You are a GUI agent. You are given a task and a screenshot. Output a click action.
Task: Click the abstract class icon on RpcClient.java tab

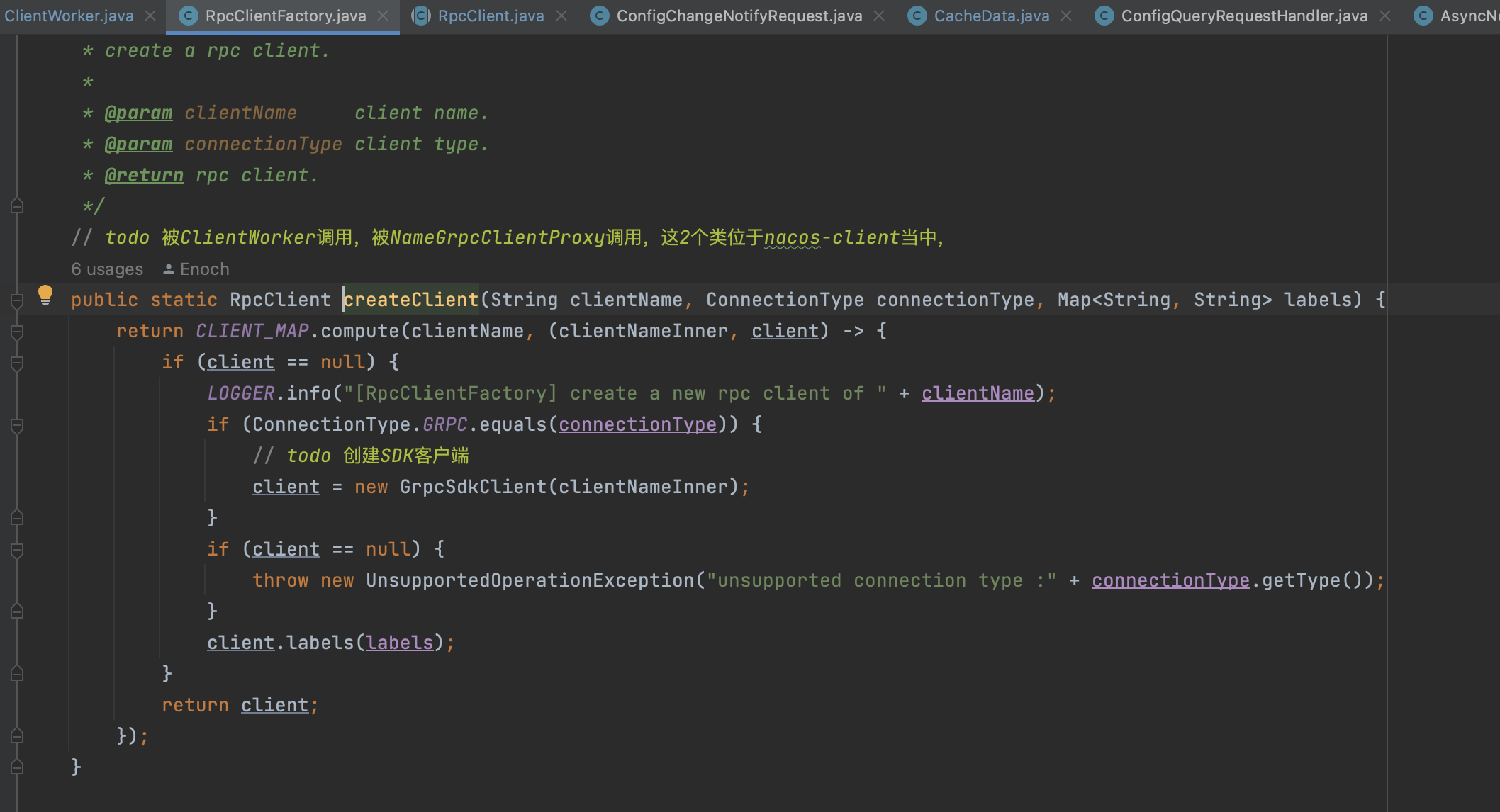point(421,16)
